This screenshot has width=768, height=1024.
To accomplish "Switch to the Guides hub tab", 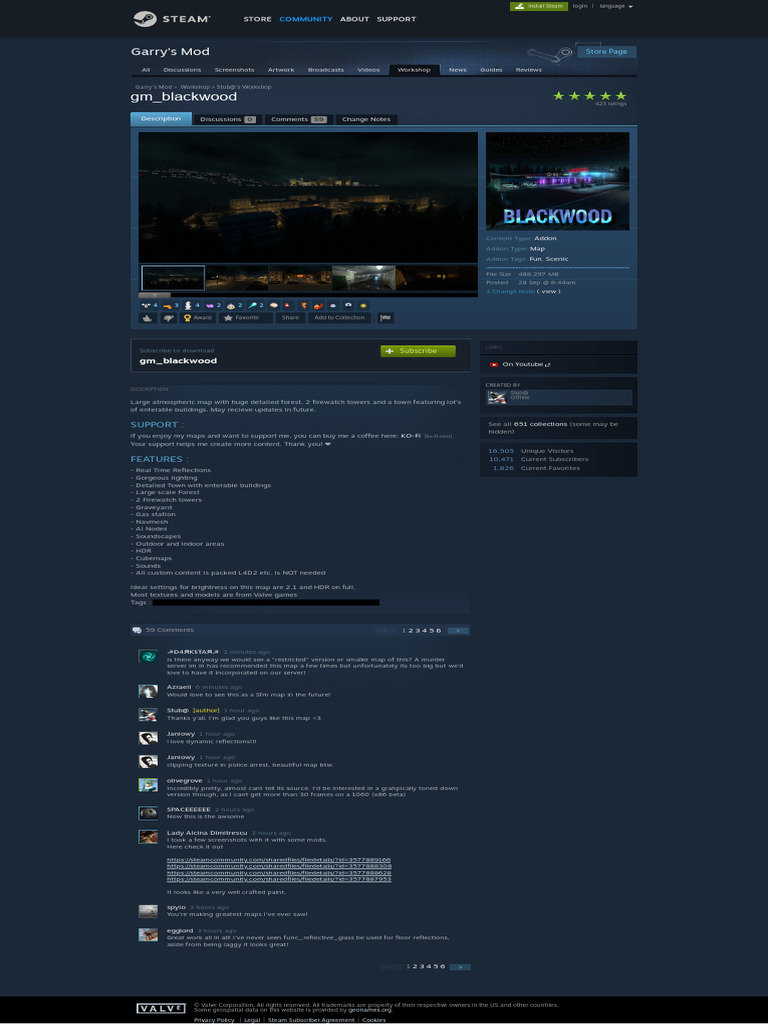I will [491, 70].
